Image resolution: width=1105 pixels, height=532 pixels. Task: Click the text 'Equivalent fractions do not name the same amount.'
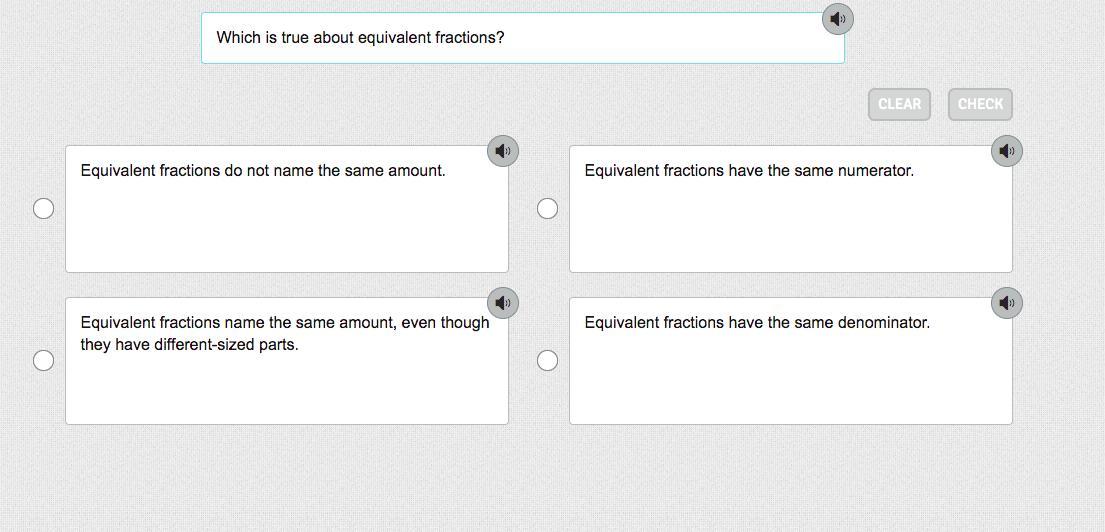click(263, 171)
